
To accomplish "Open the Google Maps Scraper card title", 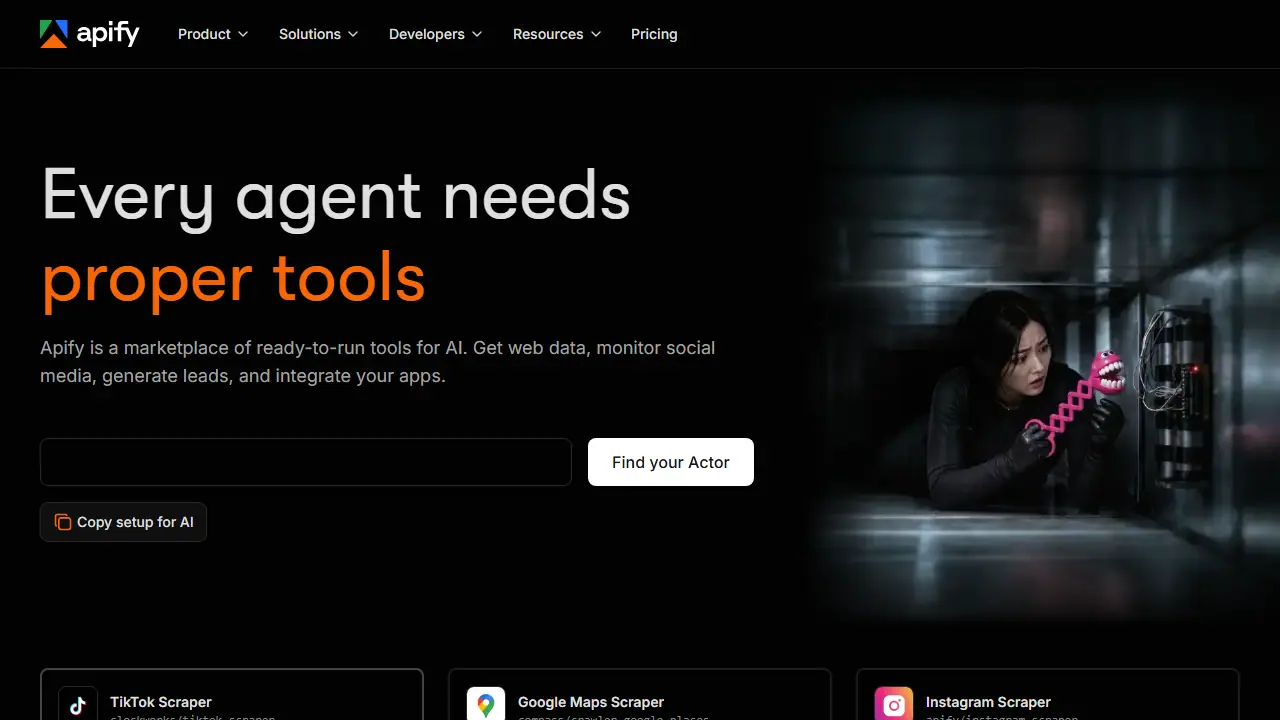I will click(591, 702).
